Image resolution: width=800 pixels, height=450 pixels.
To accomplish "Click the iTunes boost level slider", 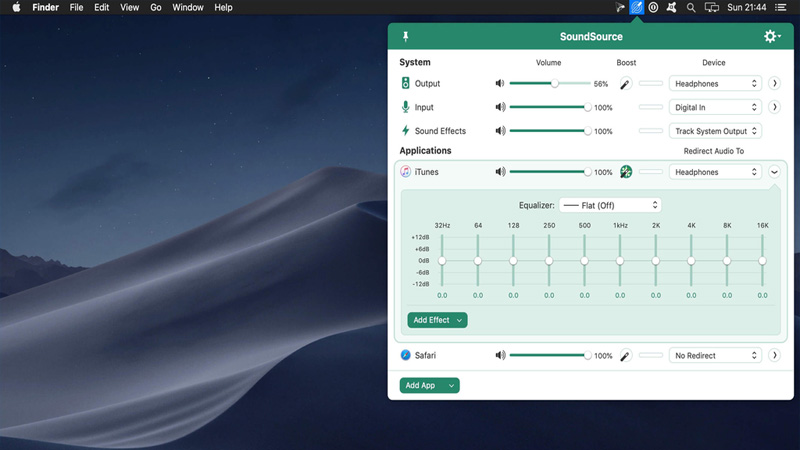I will [651, 172].
